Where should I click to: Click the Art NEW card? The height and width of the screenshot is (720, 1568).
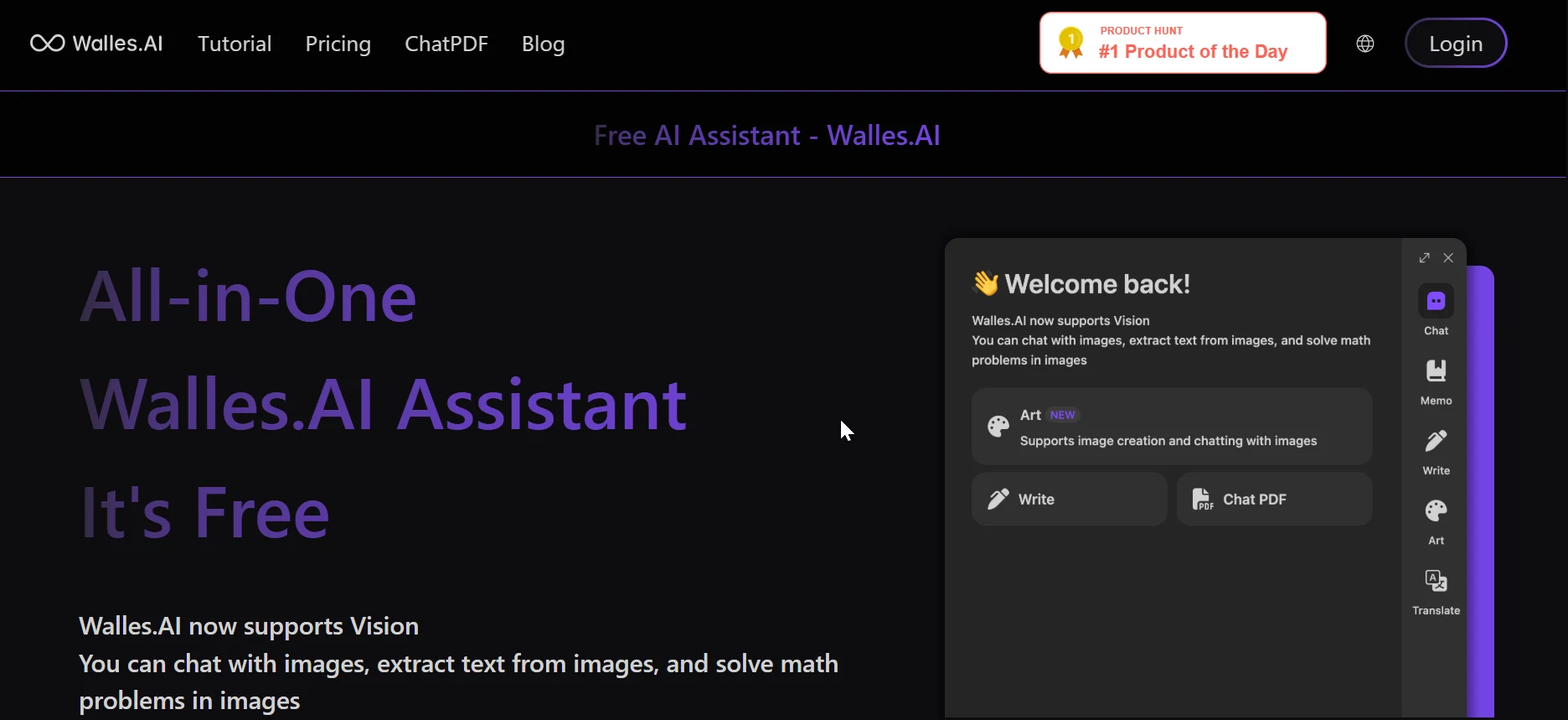(1172, 427)
